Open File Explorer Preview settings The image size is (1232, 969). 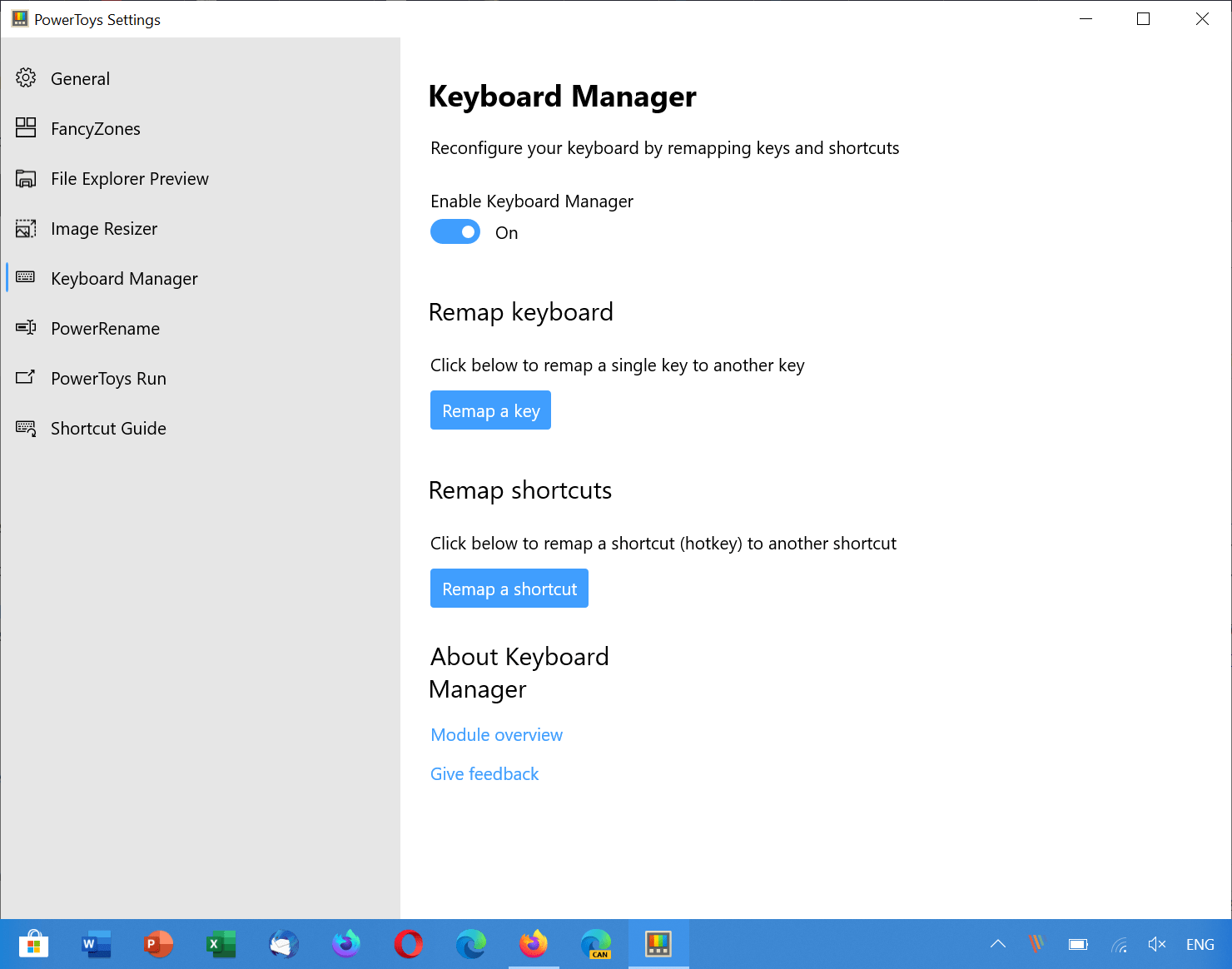tap(129, 178)
